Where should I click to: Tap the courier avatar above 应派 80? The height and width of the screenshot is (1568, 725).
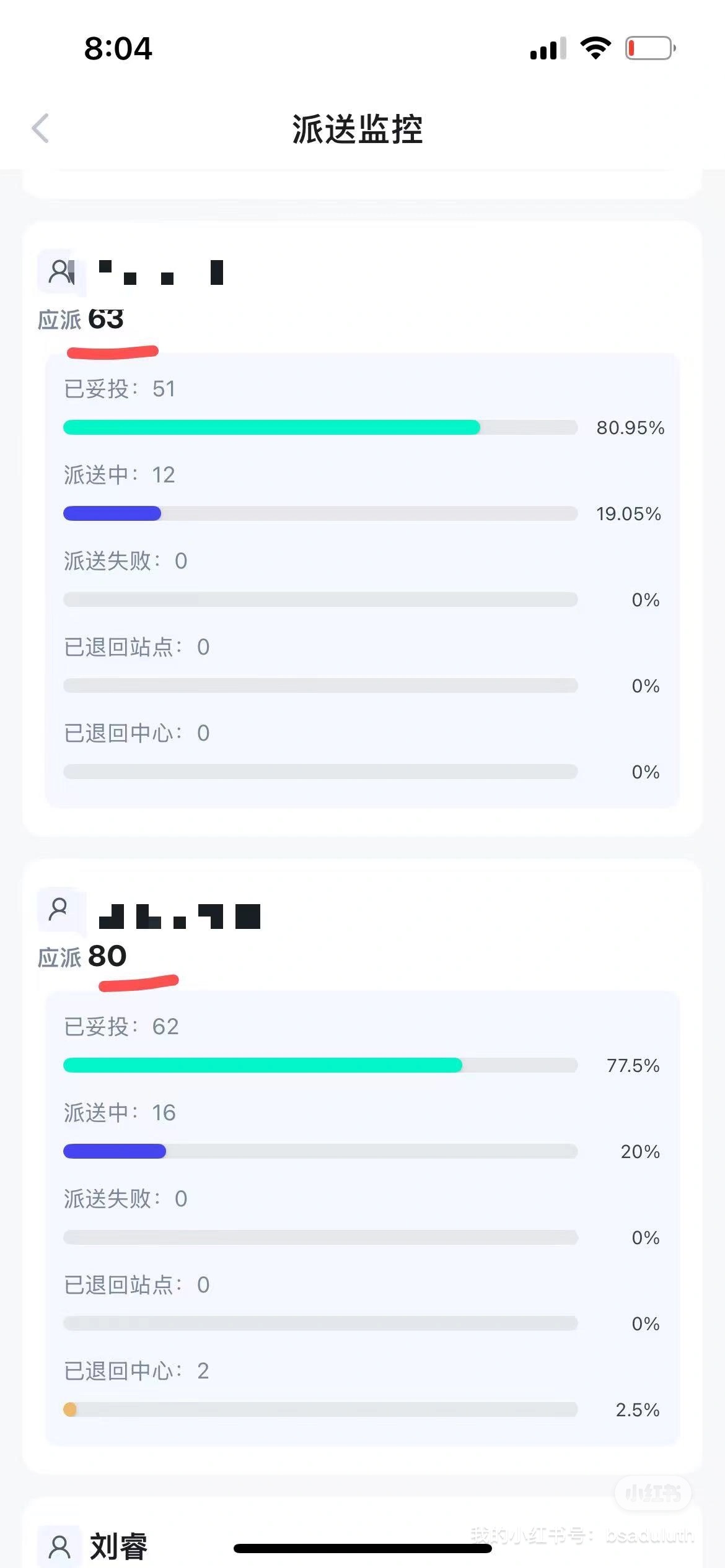pyautogui.click(x=59, y=909)
